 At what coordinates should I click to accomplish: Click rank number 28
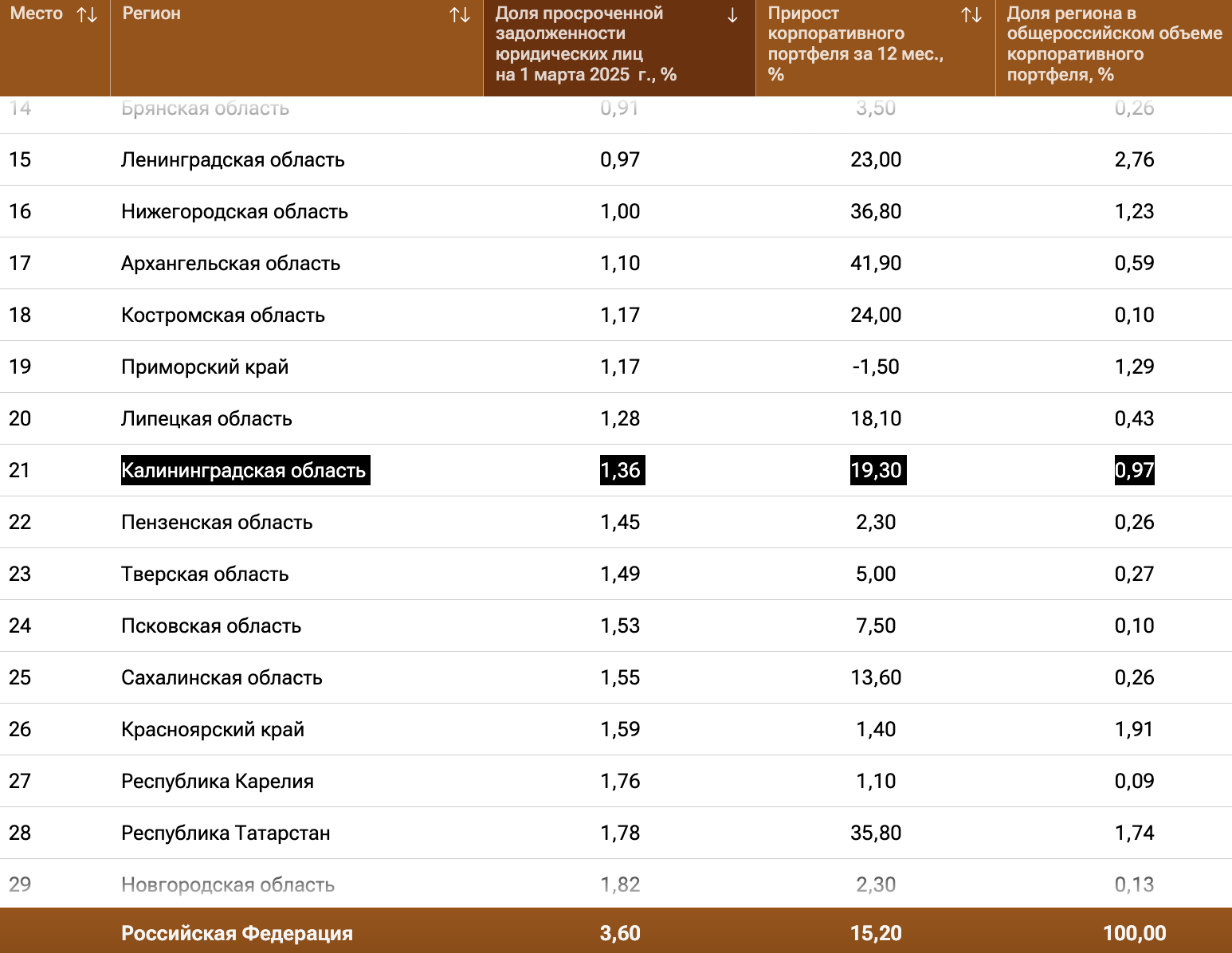tap(20, 833)
